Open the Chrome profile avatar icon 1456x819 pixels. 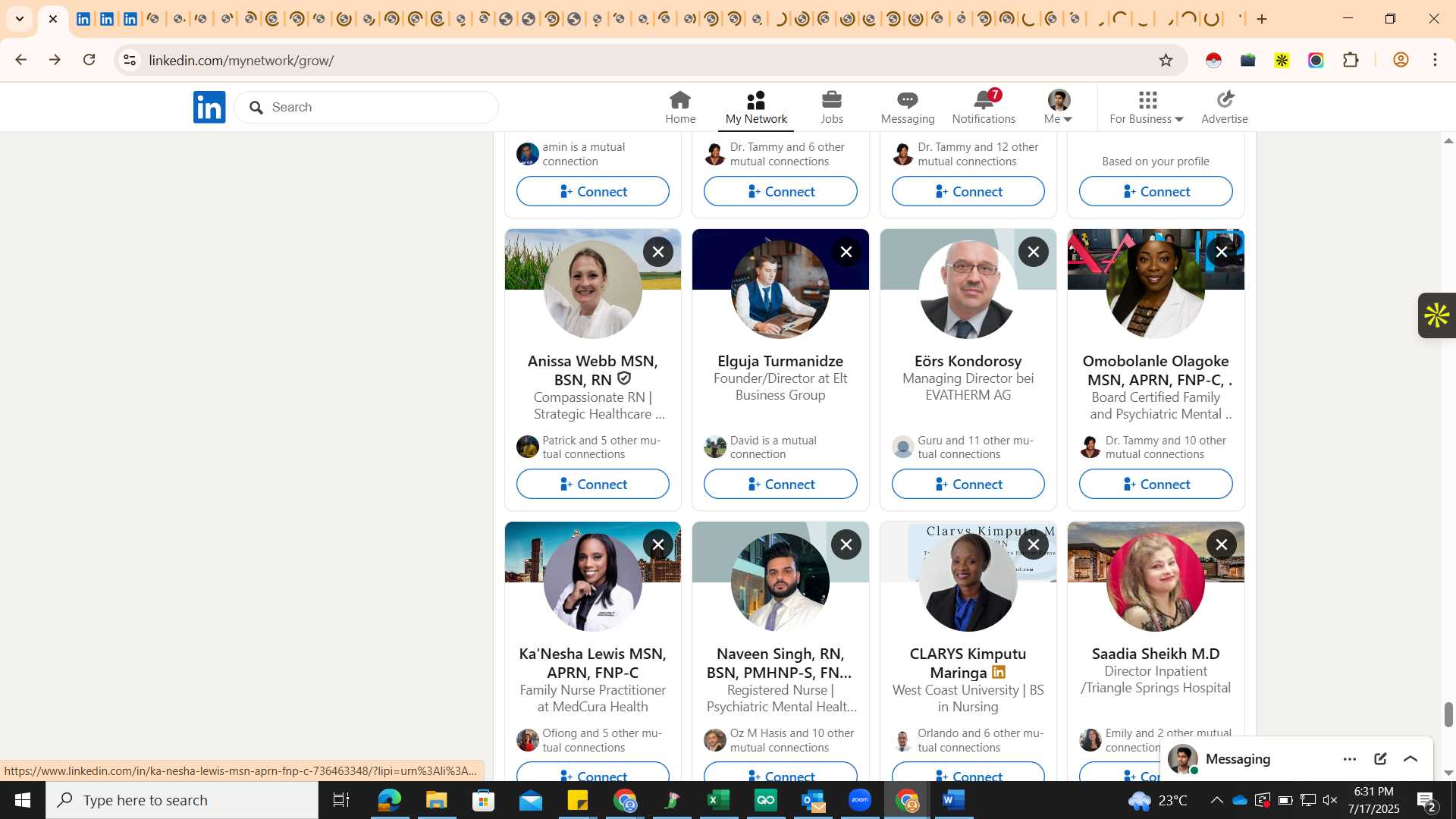(1401, 60)
